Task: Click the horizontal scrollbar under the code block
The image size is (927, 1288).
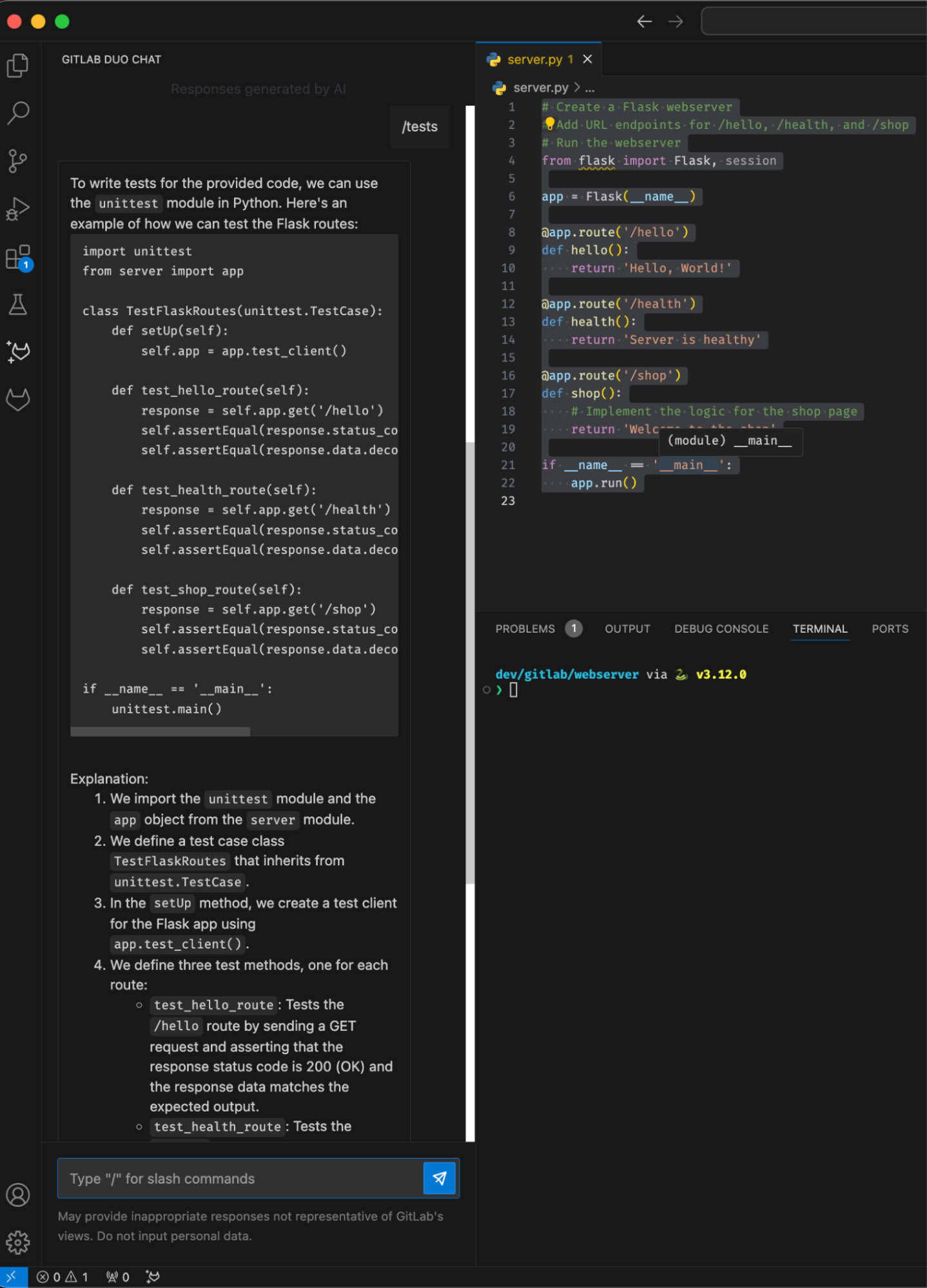Action: pyautogui.click(x=160, y=731)
